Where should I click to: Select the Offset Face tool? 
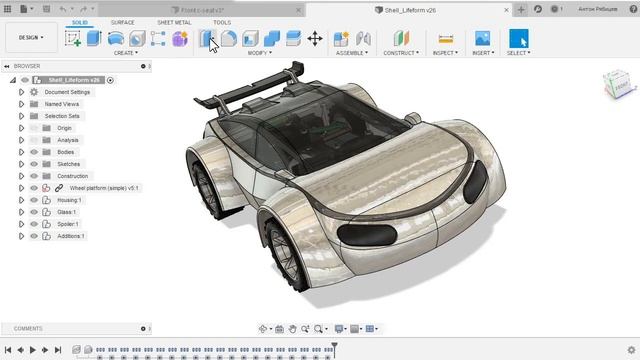click(293, 38)
